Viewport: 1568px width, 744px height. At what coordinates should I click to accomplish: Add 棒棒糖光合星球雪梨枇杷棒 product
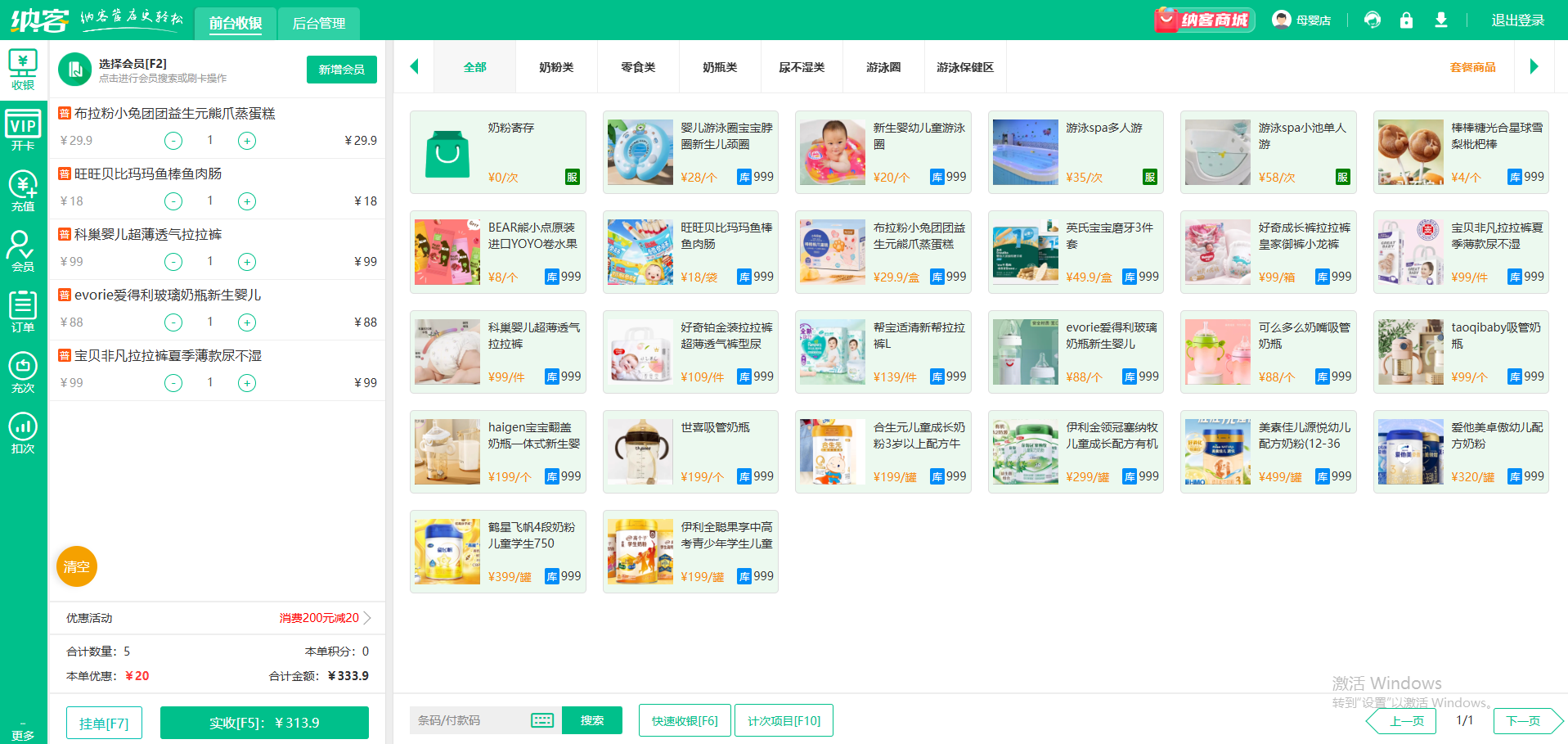click(1461, 152)
